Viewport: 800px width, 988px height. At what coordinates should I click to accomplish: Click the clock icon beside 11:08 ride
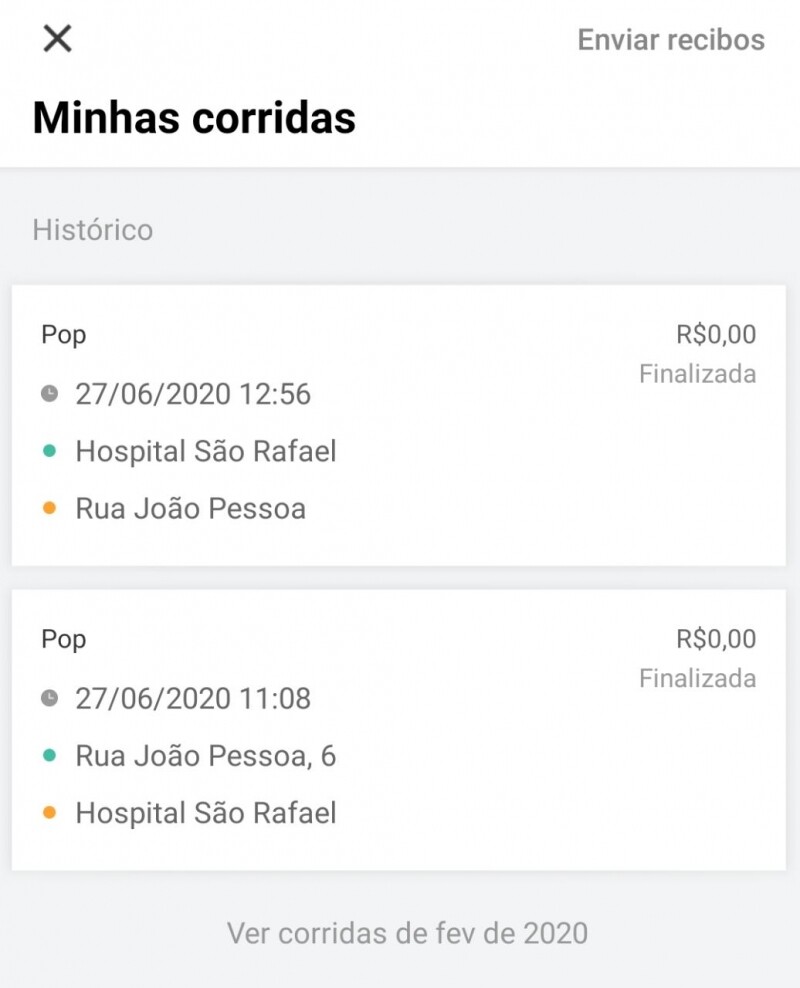49,698
